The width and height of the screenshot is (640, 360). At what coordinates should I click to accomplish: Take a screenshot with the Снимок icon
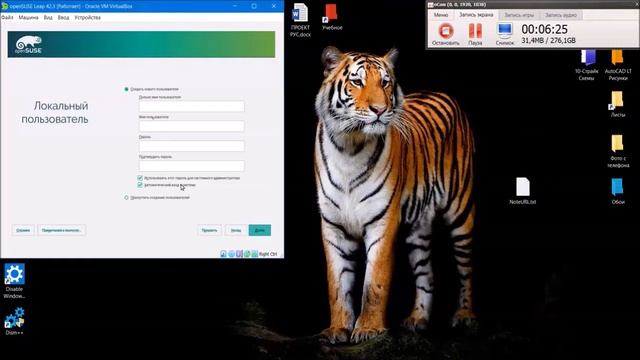click(x=504, y=34)
